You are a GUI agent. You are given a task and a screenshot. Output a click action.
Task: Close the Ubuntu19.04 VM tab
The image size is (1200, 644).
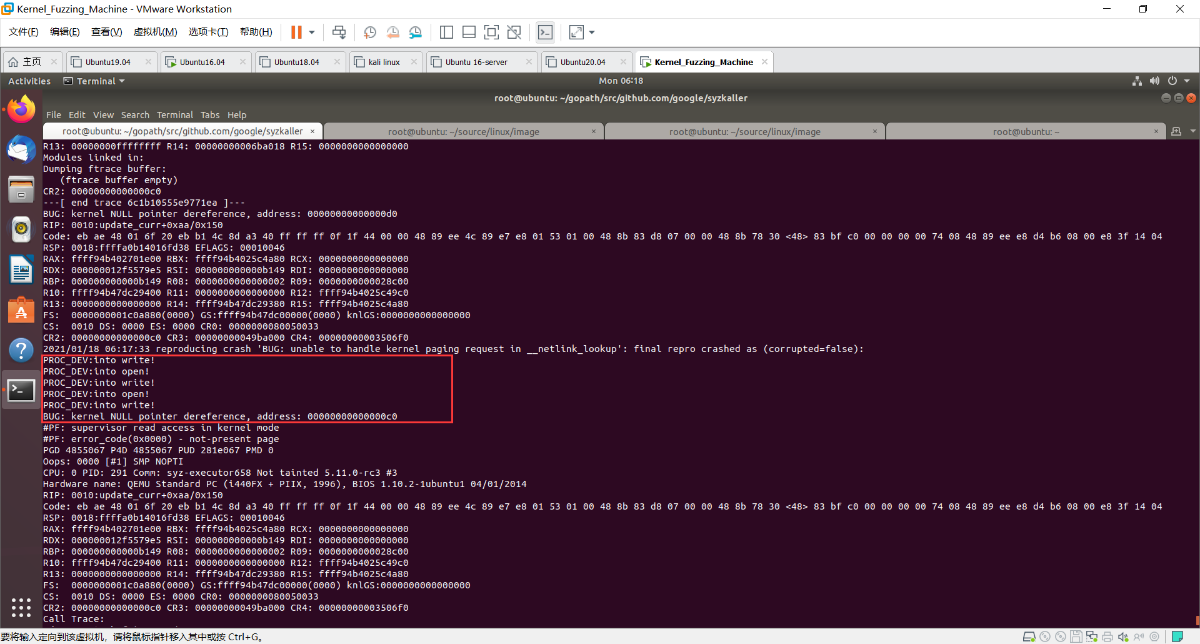click(x=148, y=62)
